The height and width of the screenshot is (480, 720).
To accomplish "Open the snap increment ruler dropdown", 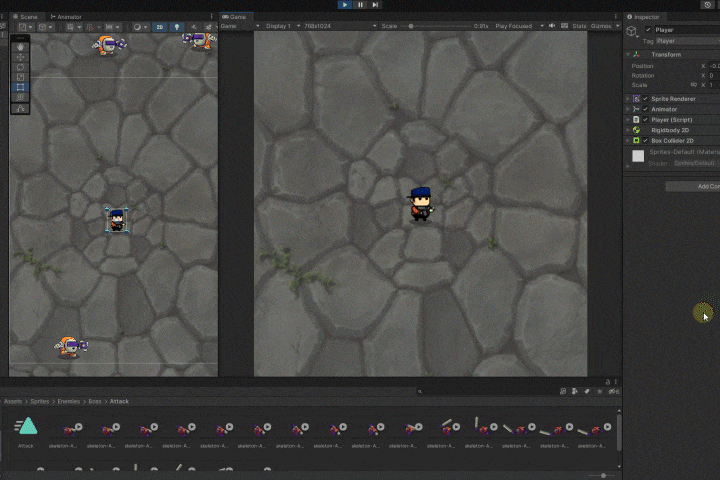I will pos(112,27).
